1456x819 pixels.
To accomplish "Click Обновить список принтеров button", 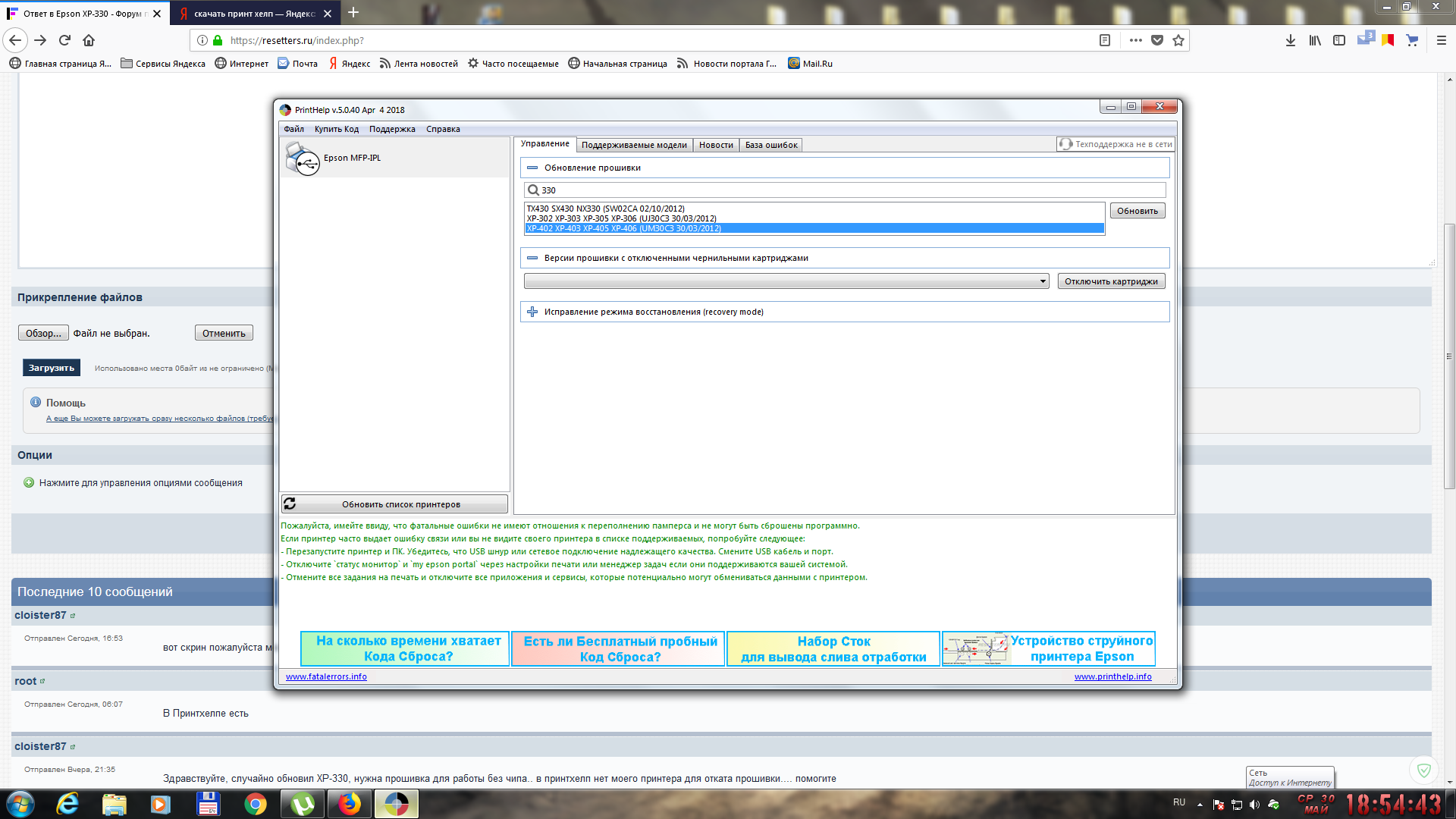I will [x=394, y=504].
